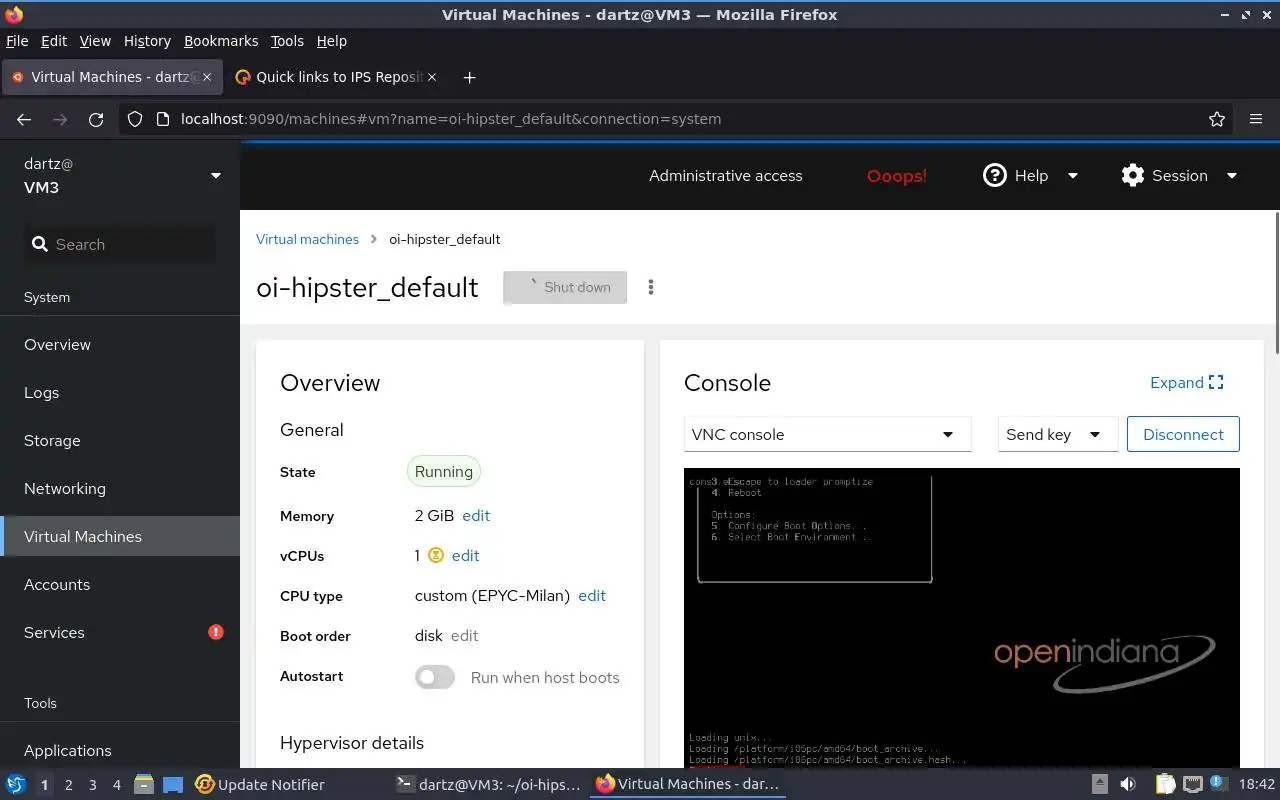Click the Administrative access button
Viewport: 1280px width, 800px height.
725,175
